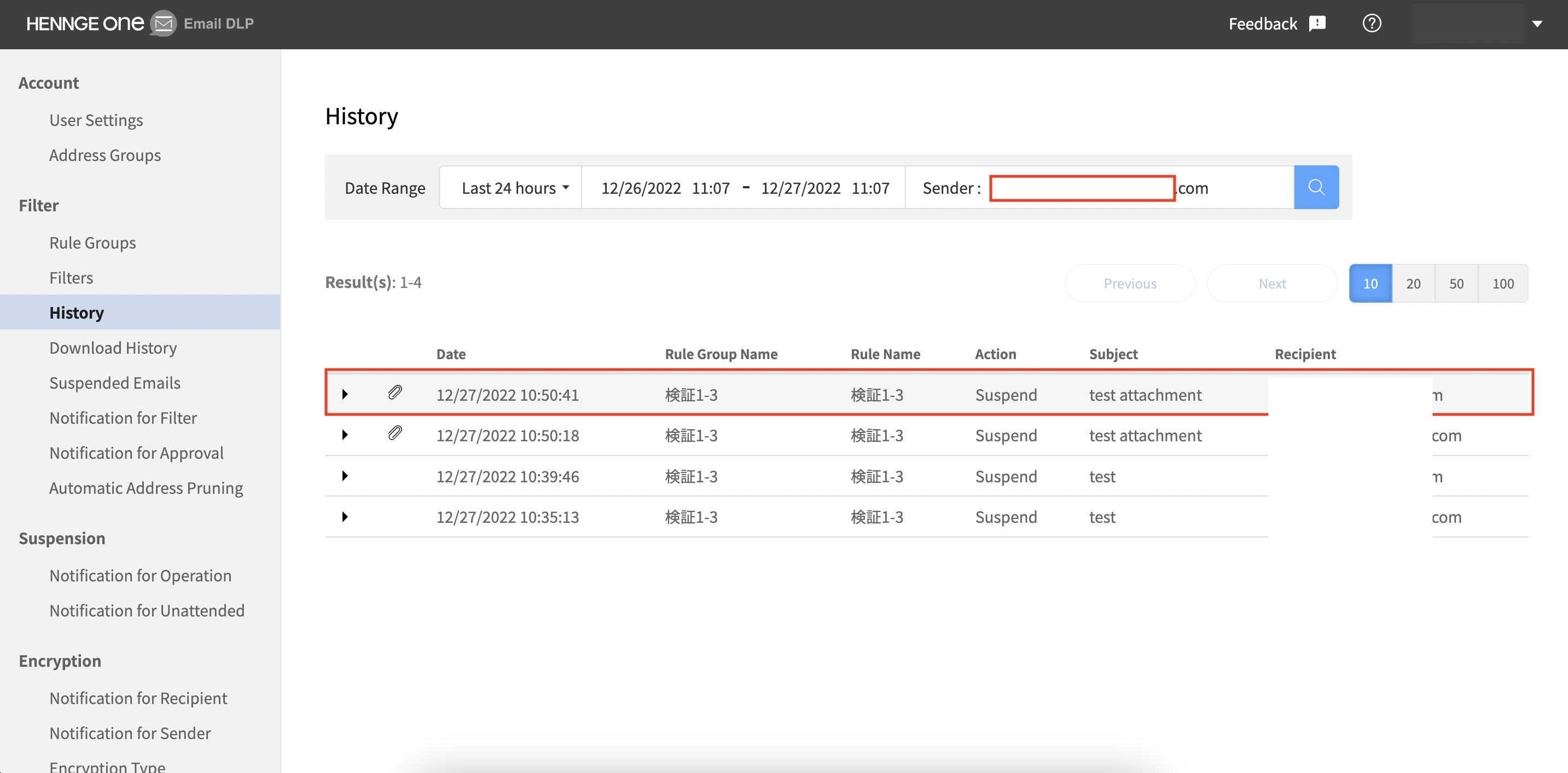Click the Rule Group Name column header
The width and height of the screenshot is (1568, 773).
coord(721,354)
